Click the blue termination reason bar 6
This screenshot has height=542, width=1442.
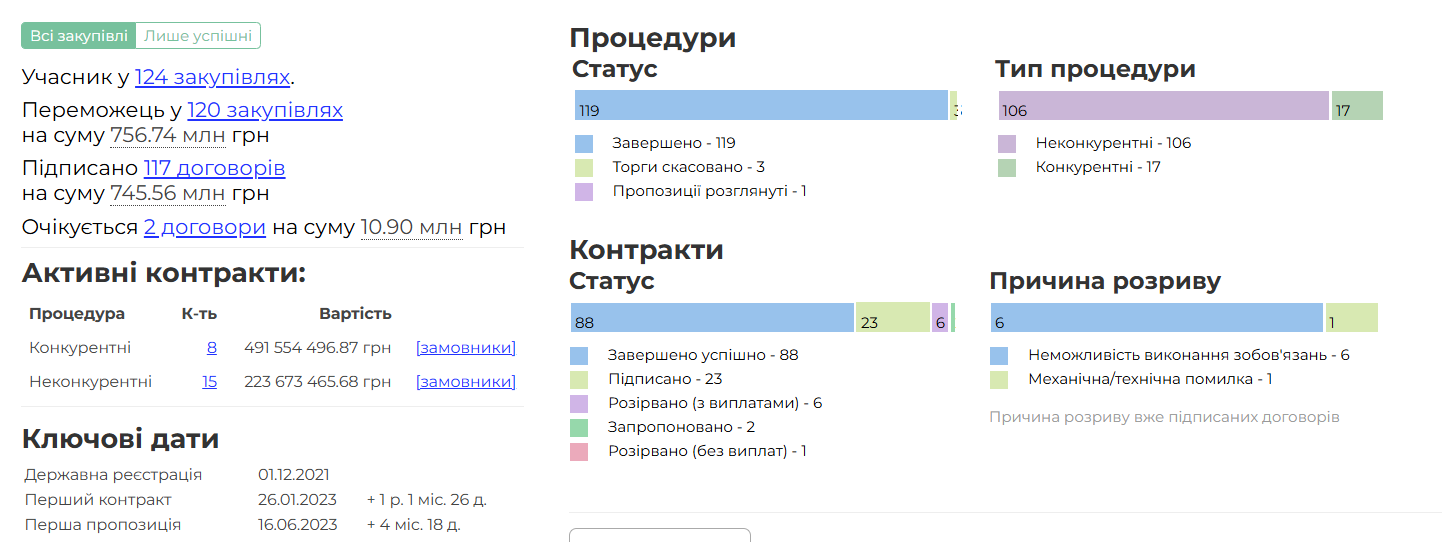pos(1156,318)
